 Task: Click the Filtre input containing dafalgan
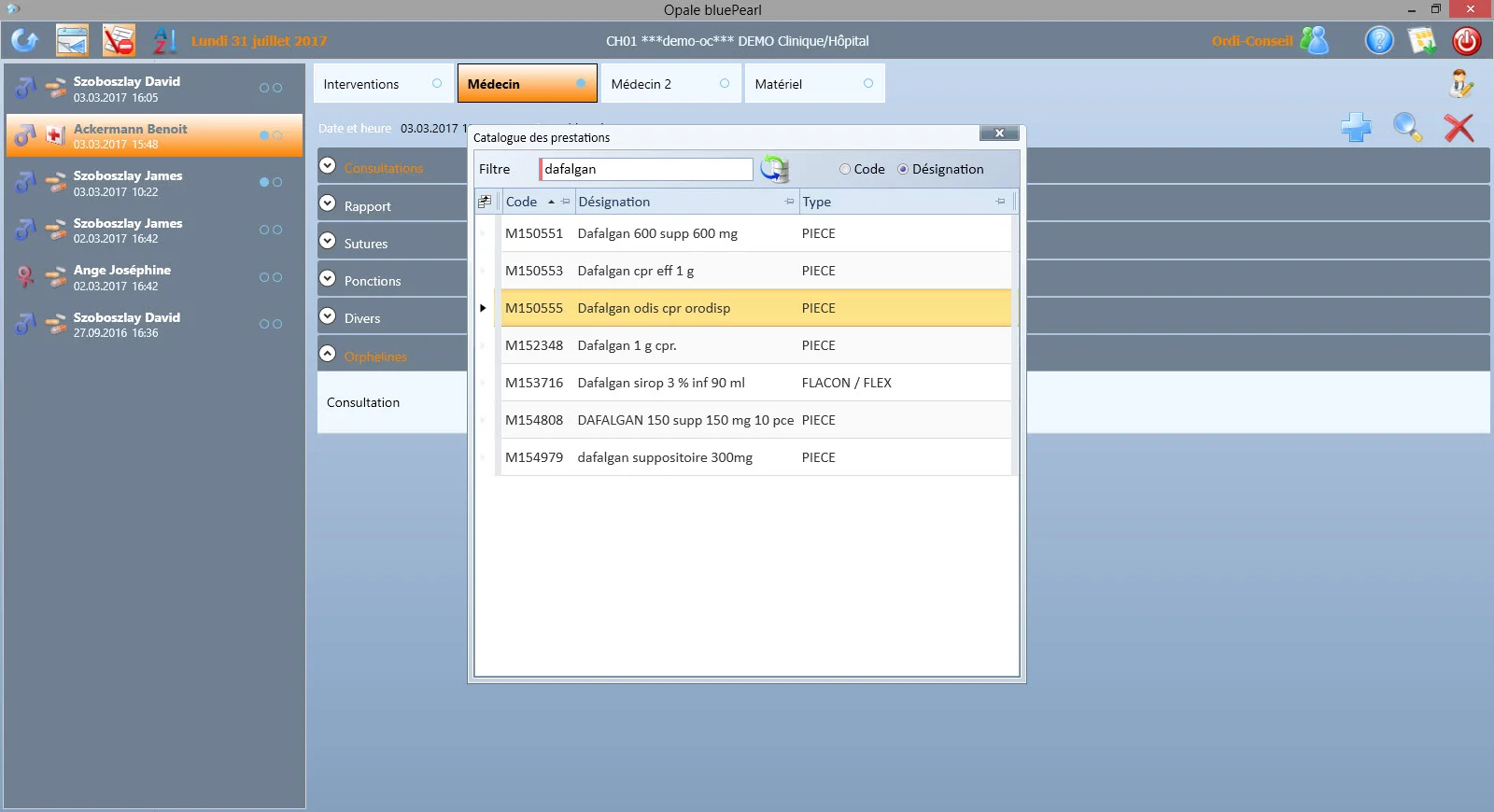pyautogui.click(x=646, y=169)
